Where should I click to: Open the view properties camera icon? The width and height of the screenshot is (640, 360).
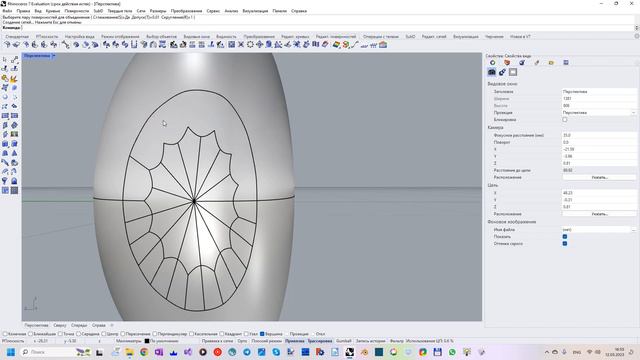click(491, 72)
